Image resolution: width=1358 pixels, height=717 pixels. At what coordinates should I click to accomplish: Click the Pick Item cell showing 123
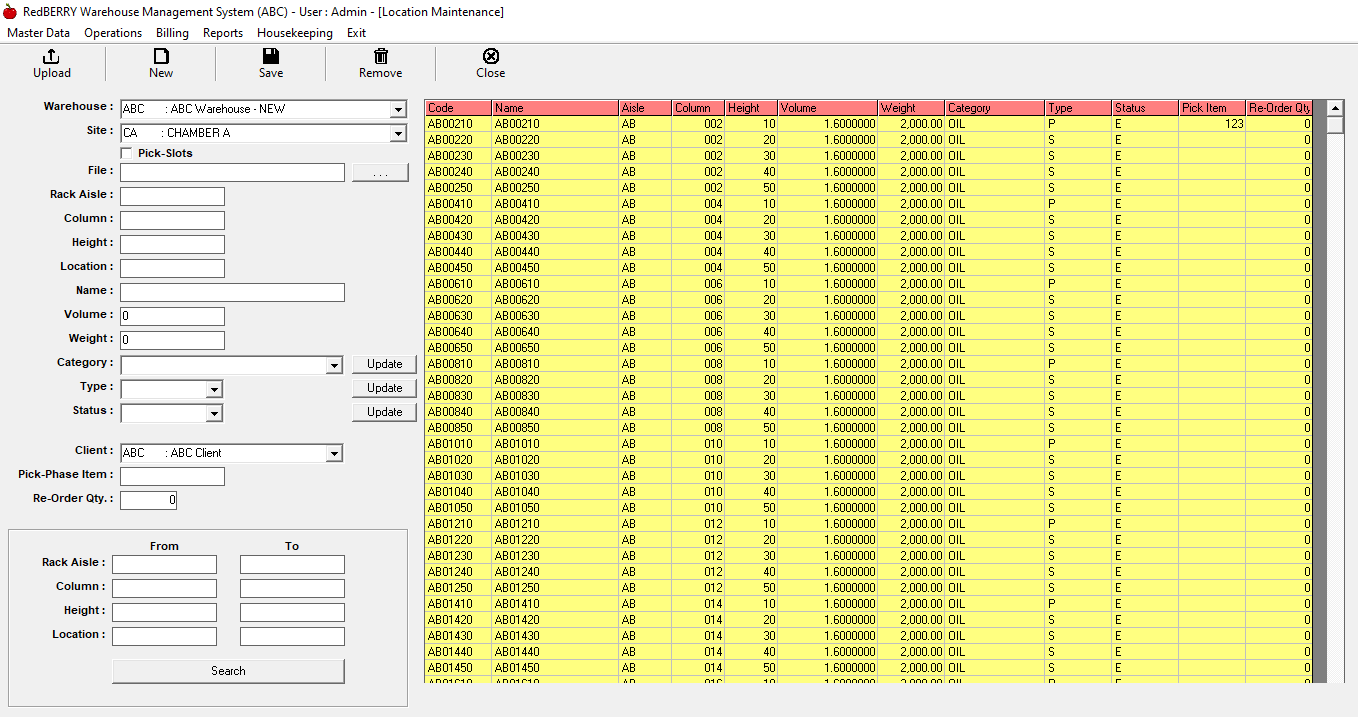[1212, 124]
